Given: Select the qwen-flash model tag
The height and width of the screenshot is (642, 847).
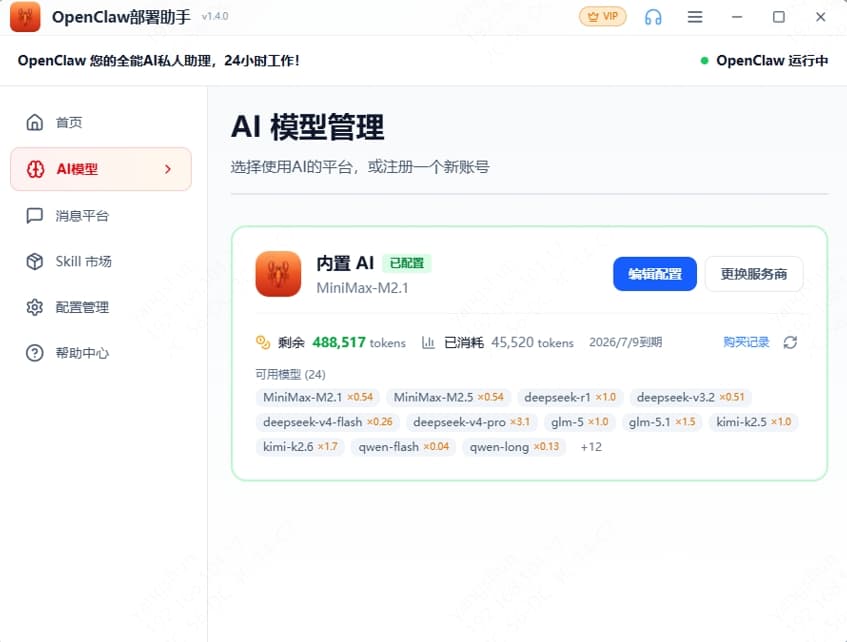Looking at the screenshot, I should pos(404,447).
